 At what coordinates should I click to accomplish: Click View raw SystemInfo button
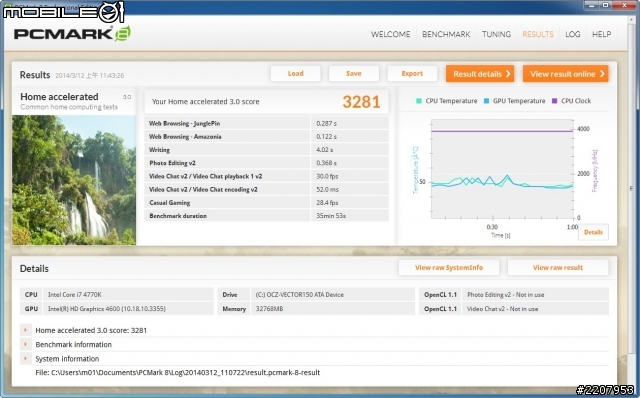(449, 268)
